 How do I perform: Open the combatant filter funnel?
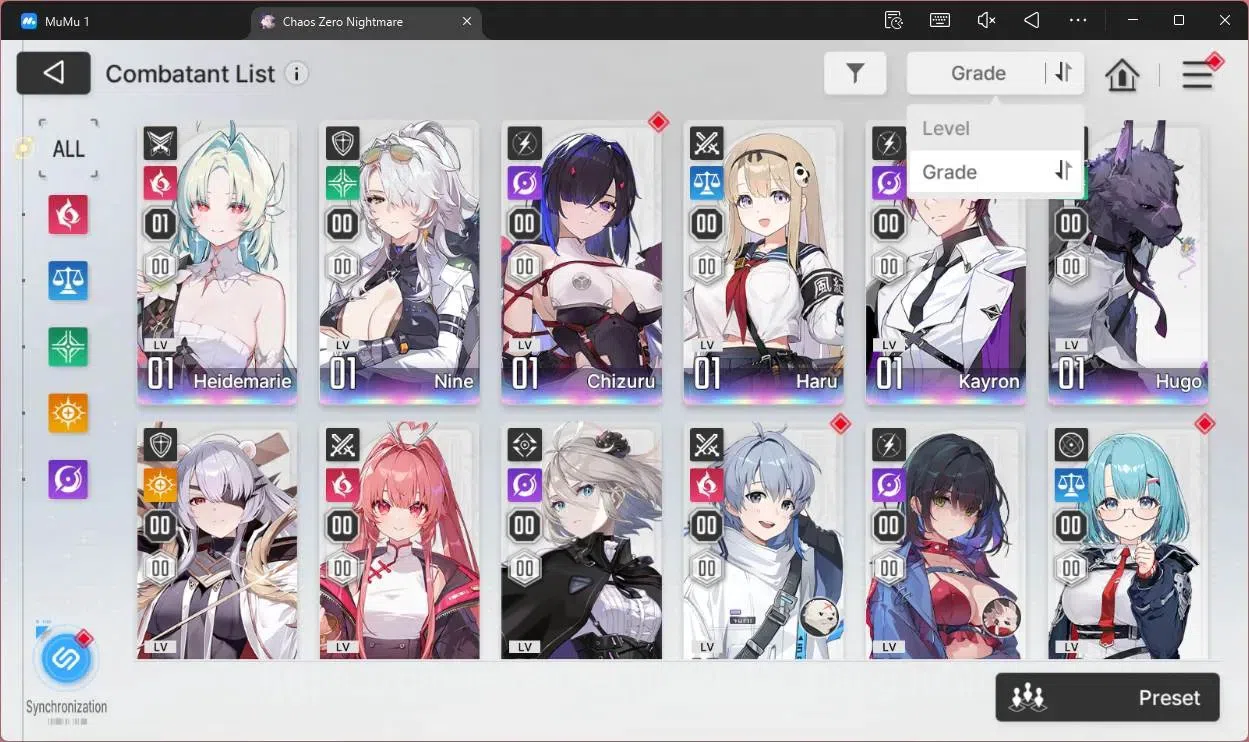[855, 73]
